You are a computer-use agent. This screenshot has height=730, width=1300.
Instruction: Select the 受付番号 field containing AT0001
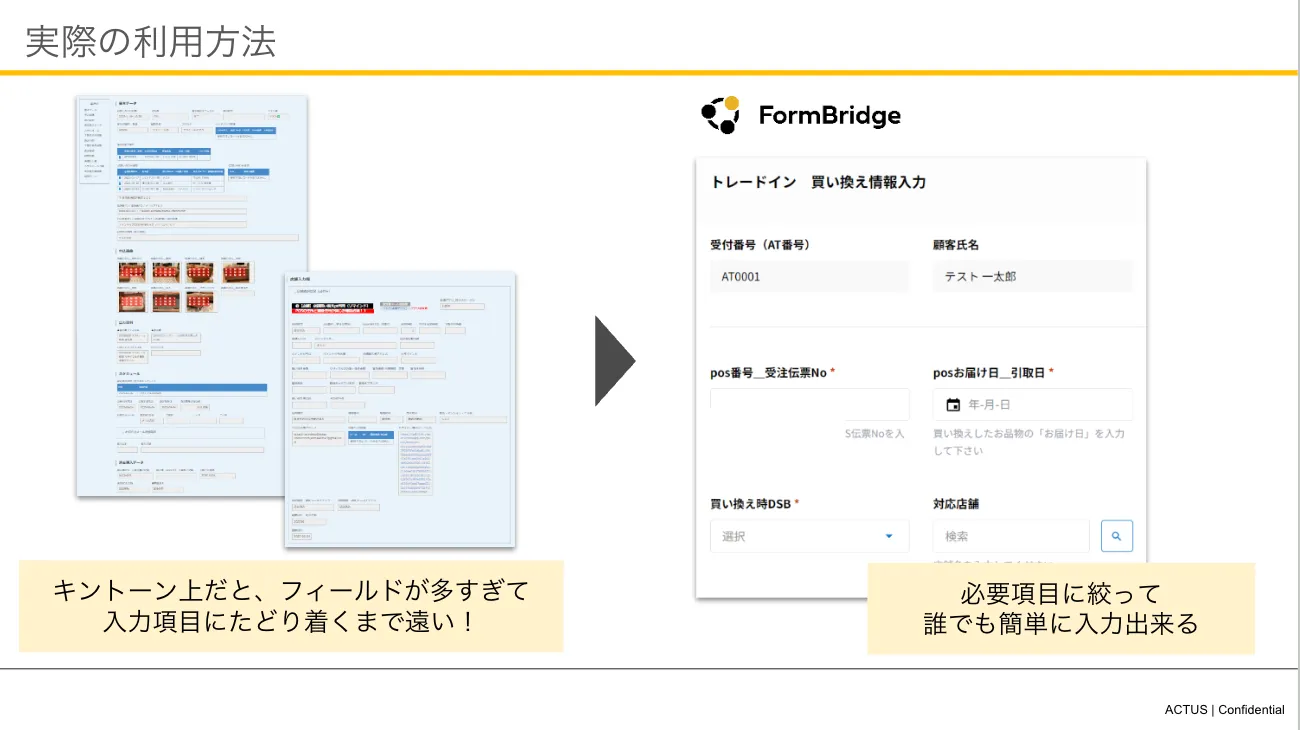tap(810, 277)
